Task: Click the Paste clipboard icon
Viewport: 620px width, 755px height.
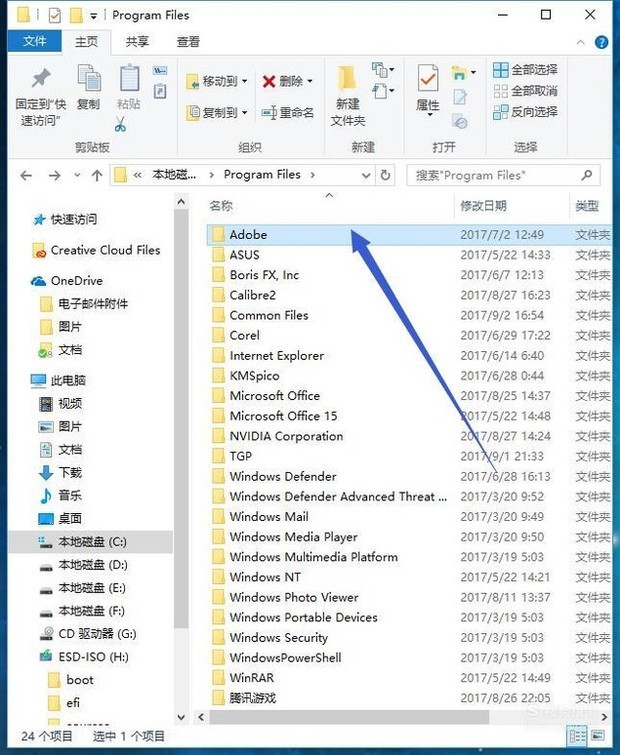Action: click(129, 78)
